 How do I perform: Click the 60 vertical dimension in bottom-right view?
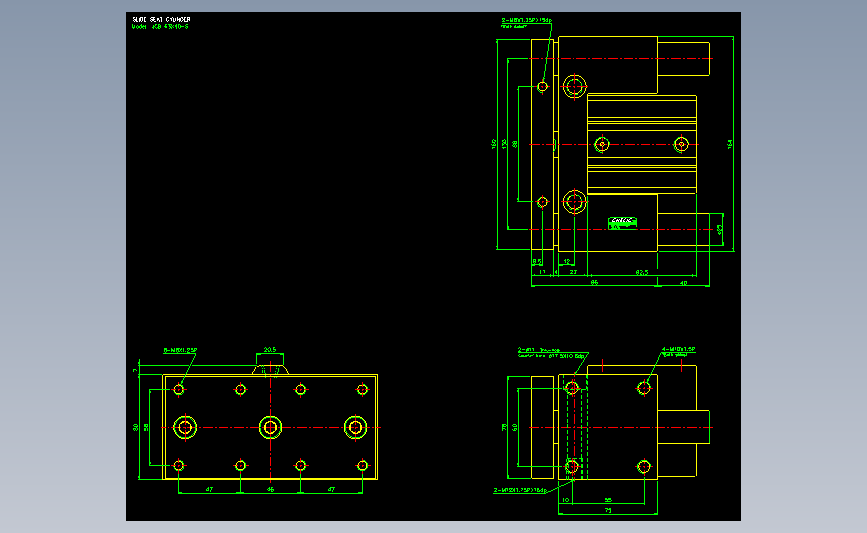pos(515,427)
